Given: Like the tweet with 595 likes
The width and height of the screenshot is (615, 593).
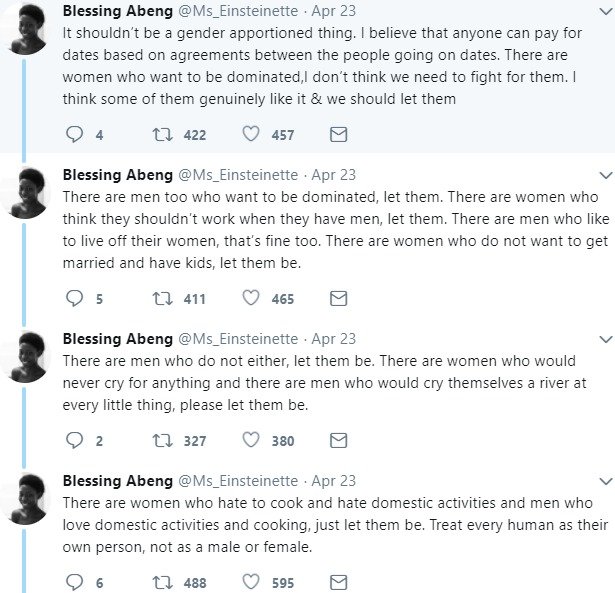Looking at the screenshot, I should (251, 582).
